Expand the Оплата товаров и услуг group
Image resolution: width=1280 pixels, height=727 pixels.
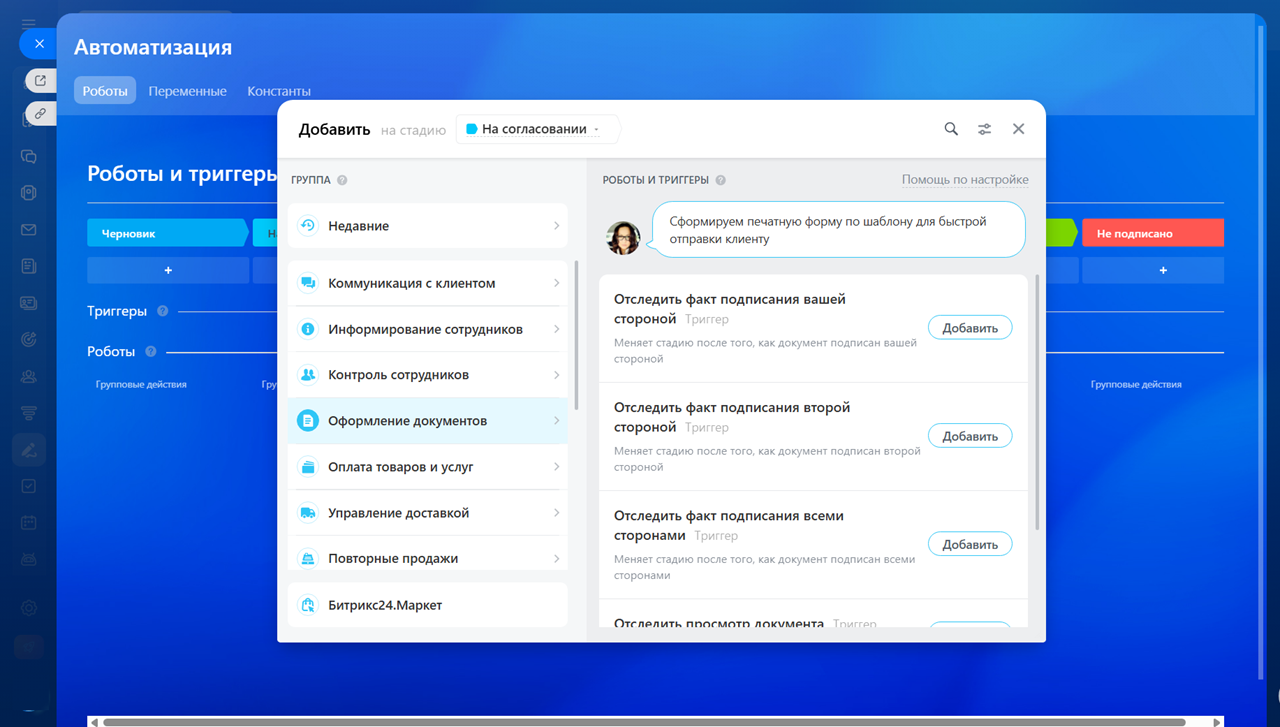pos(428,467)
